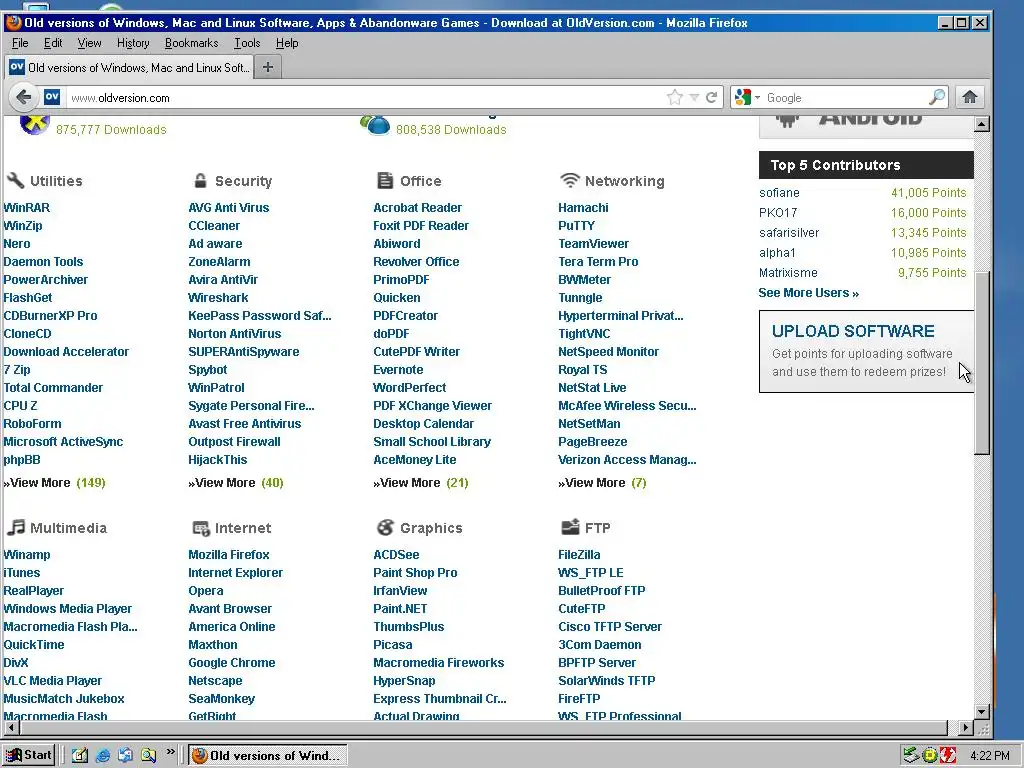Click the URL address field
This screenshot has width=1024, height=768.
pyautogui.click(x=366, y=98)
